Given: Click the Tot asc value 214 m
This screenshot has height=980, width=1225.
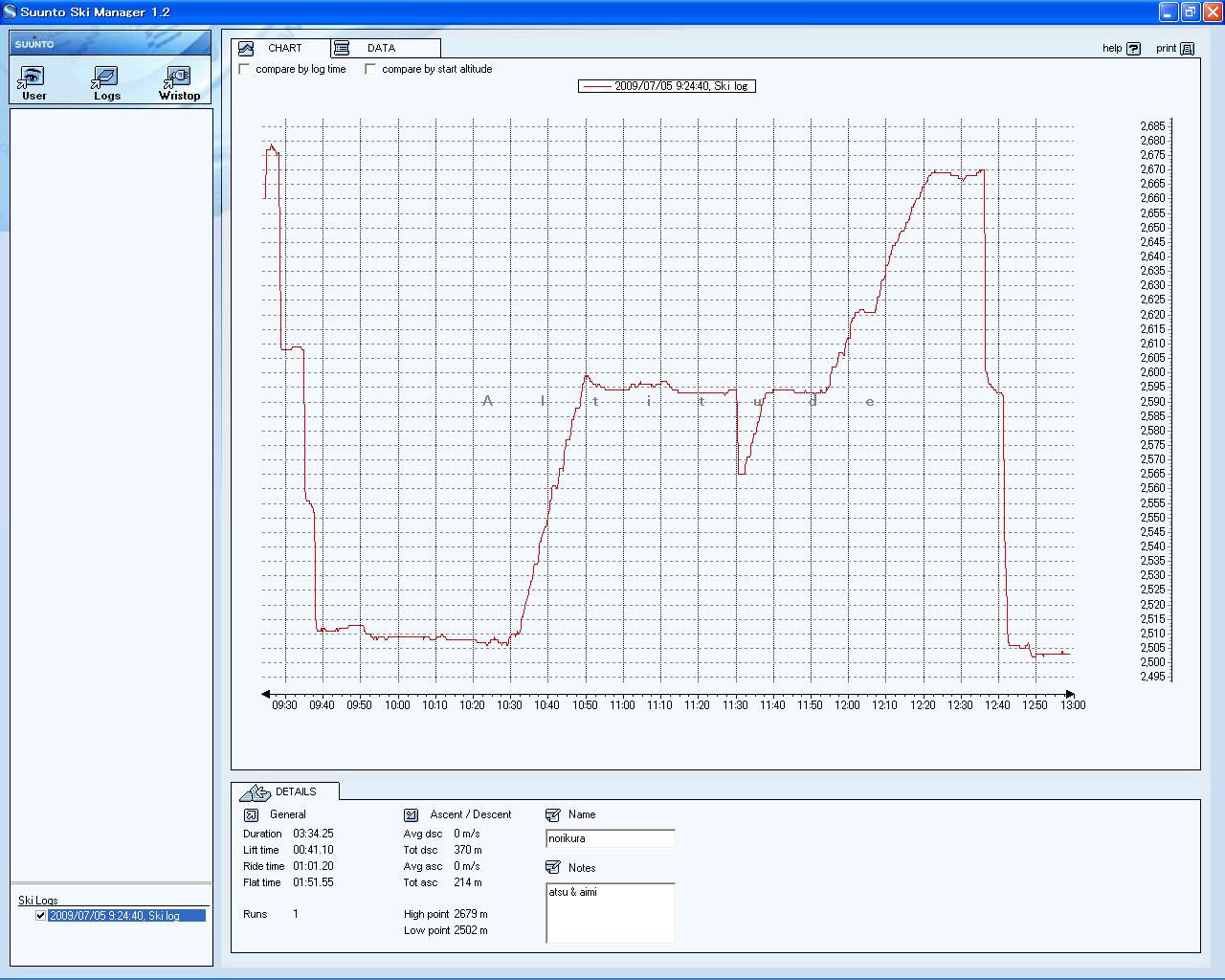Looking at the screenshot, I should (468, 882).
